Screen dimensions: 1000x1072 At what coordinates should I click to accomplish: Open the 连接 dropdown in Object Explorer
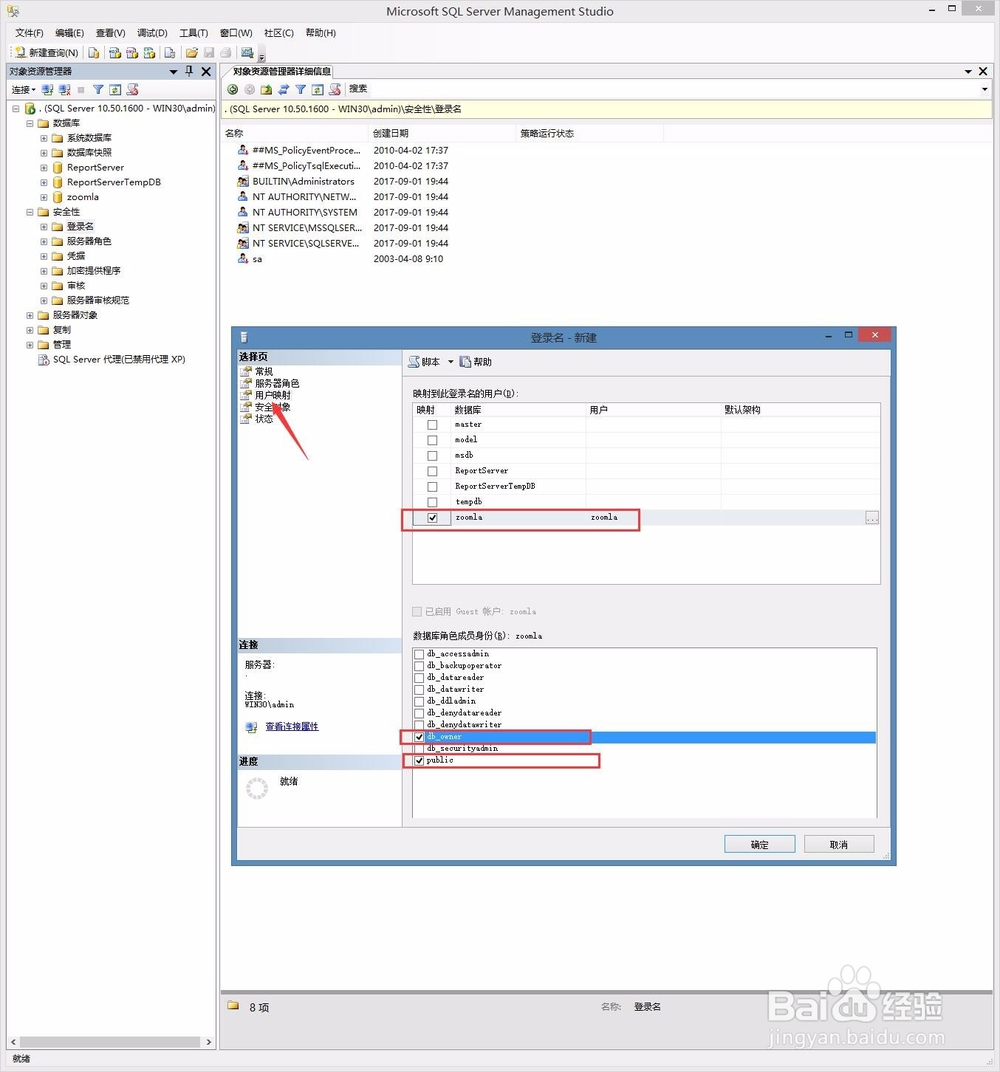(23, 90)
